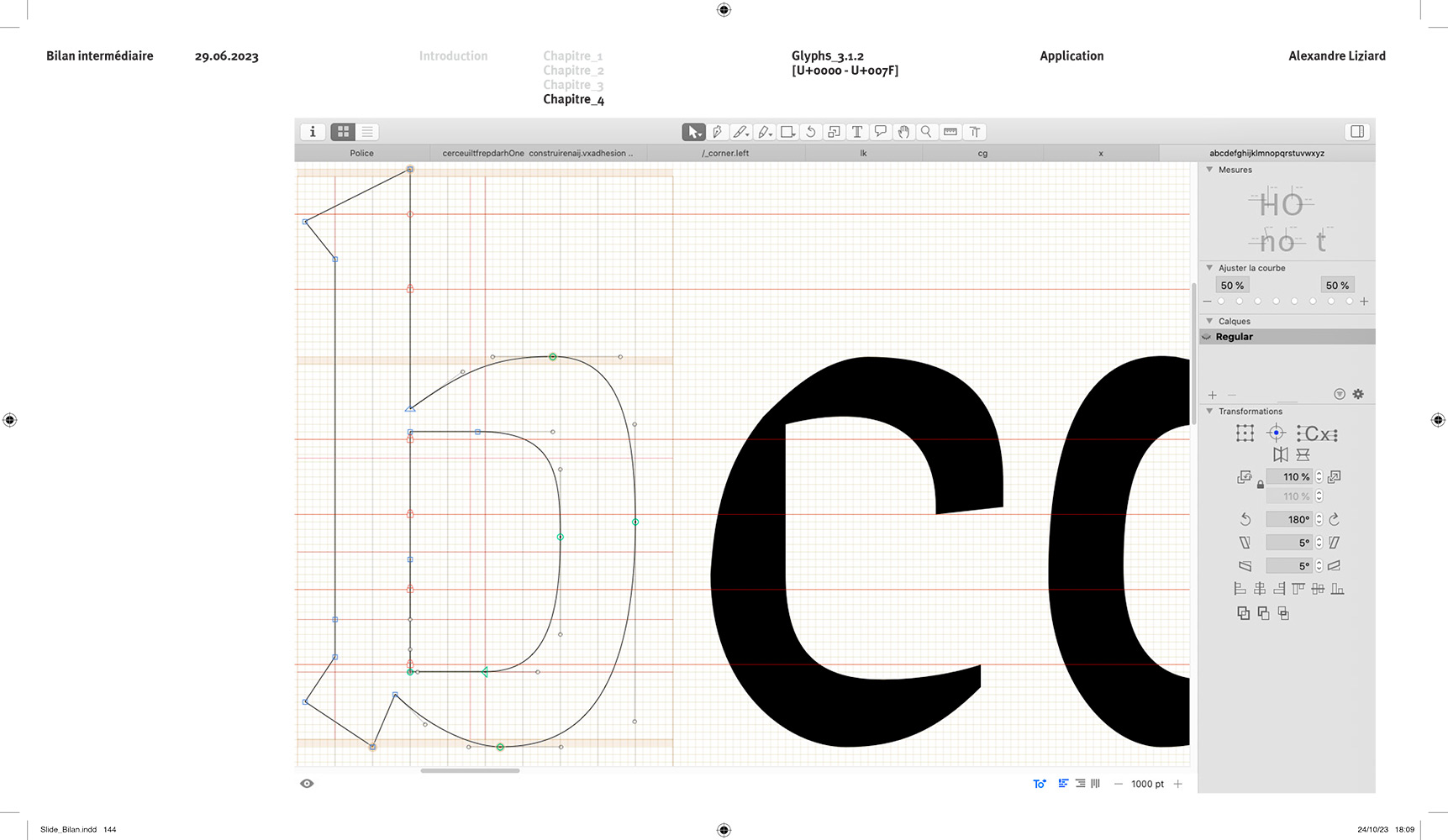Viewport: 1448px width, 840px height.
Task: Select the Draw (pen) tool
Action: (717, 132)
